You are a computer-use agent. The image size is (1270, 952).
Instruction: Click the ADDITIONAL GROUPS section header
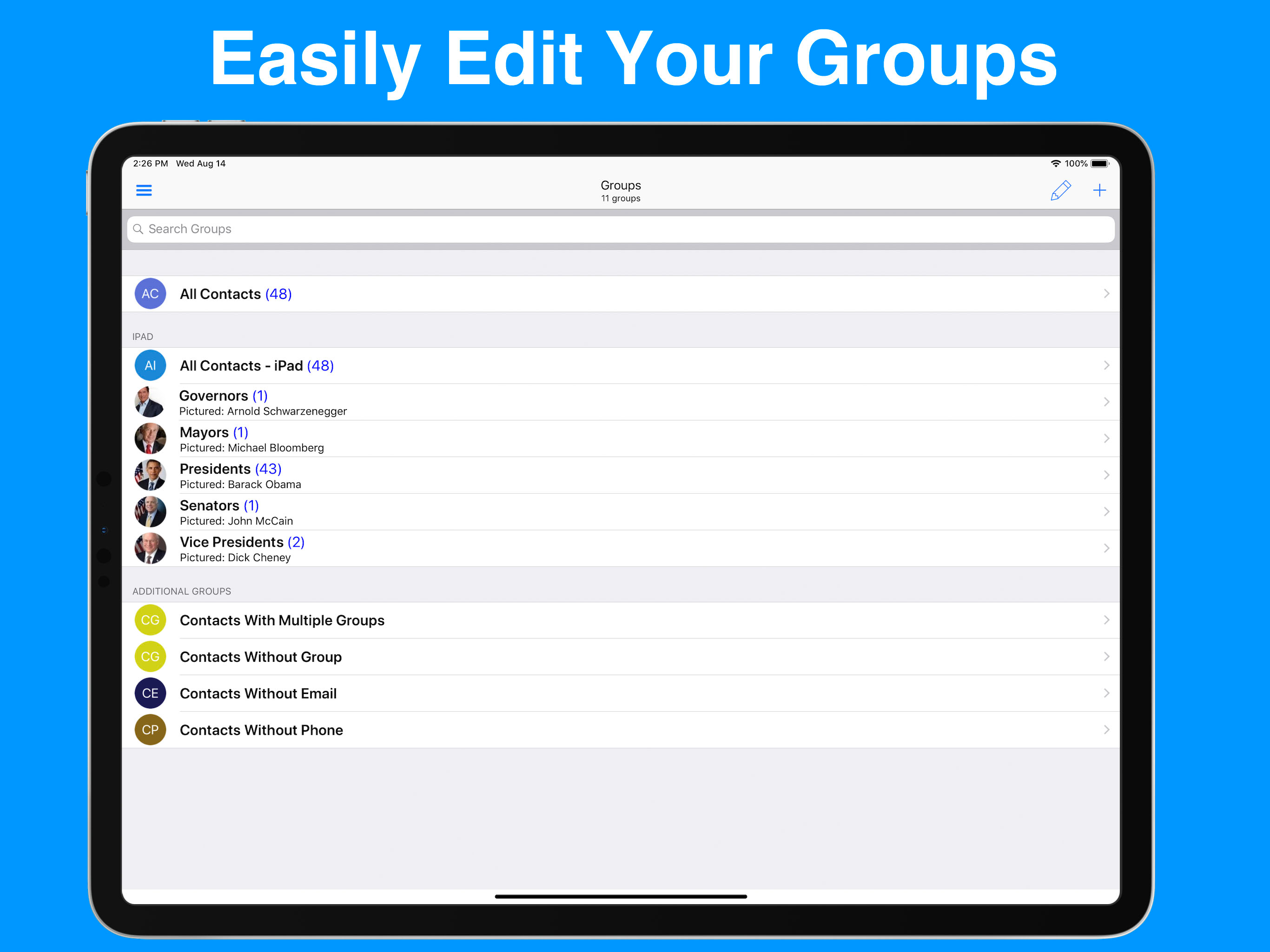coord(182,592)
